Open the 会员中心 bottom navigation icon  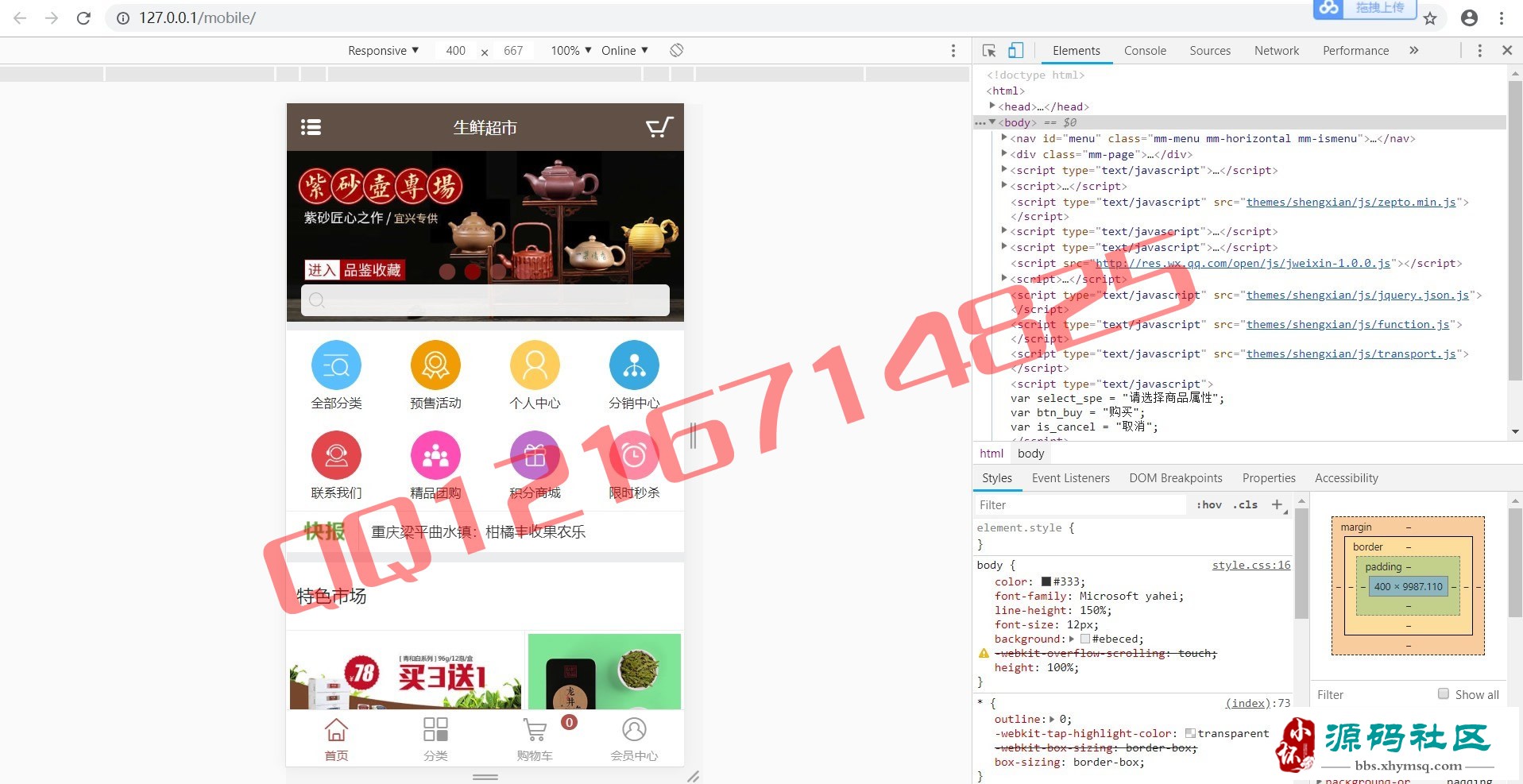click(634, 729)
